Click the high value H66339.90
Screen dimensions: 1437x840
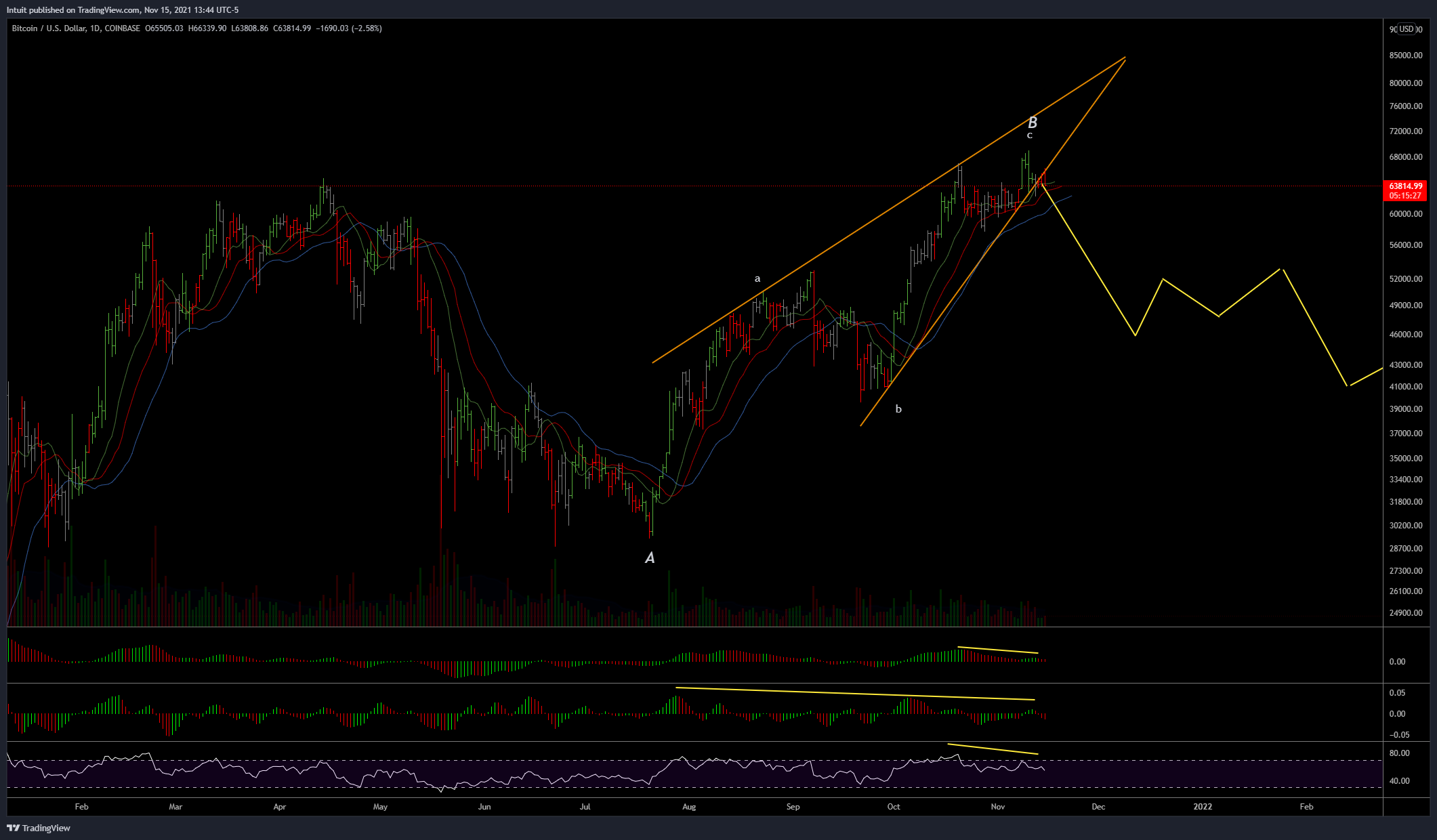click(x=207, y=28)
